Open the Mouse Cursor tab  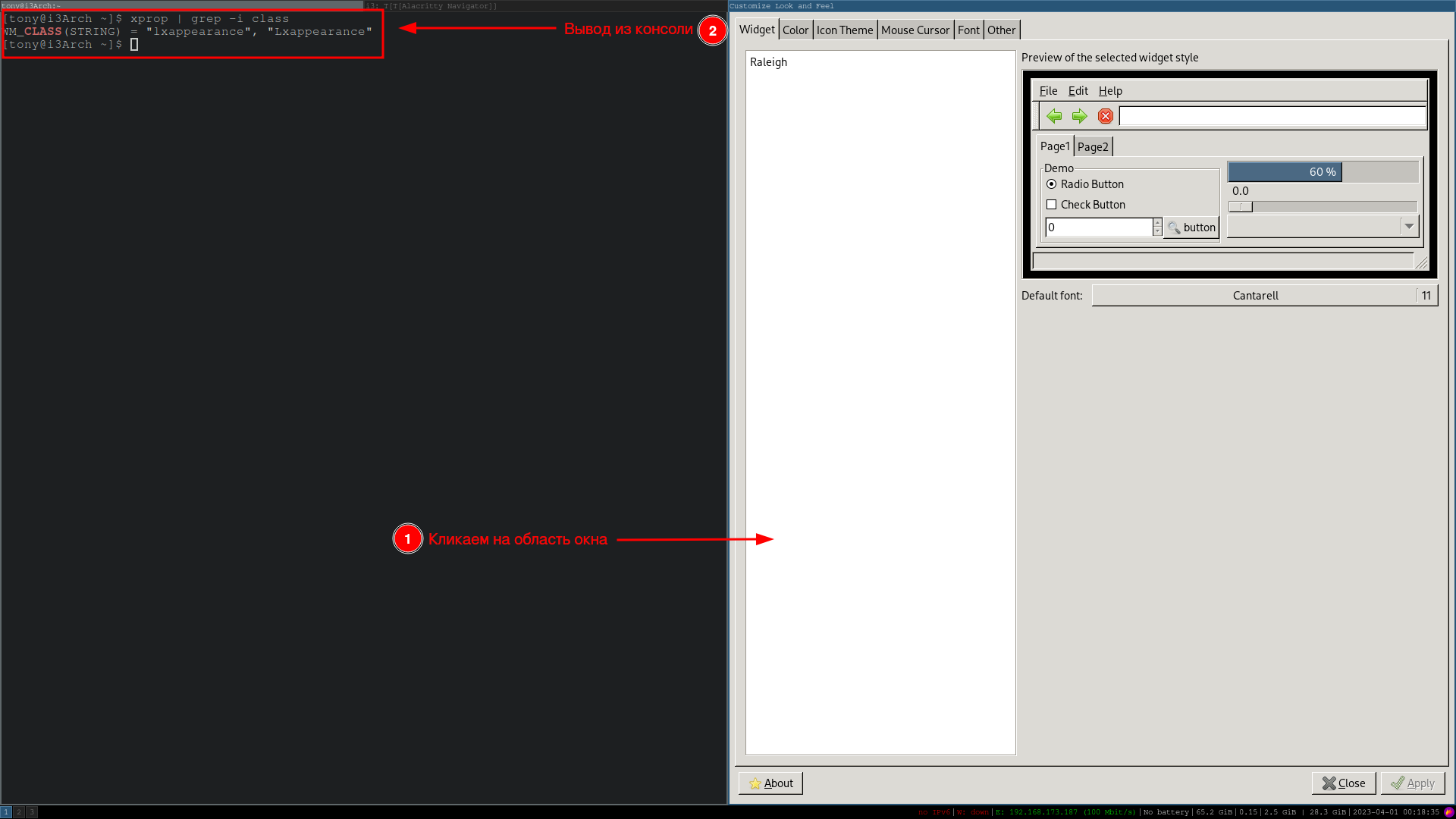[x=915, y=30]
